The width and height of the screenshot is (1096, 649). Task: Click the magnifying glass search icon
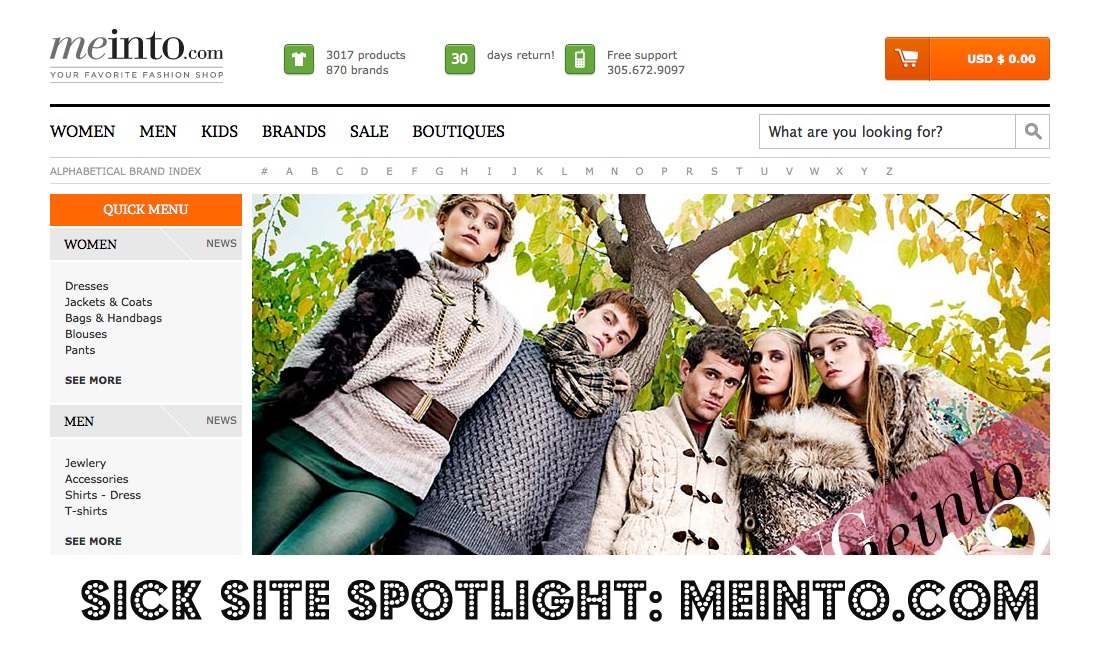point(1032,131)
